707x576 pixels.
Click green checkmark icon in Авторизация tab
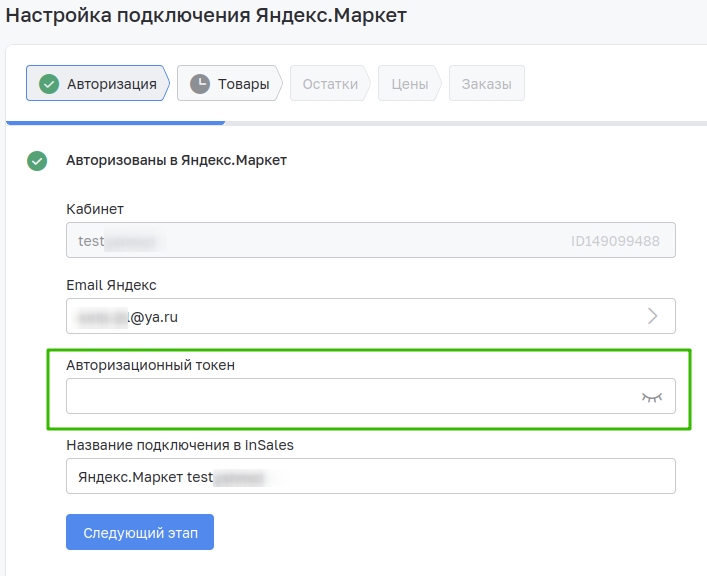pos(49,84)
